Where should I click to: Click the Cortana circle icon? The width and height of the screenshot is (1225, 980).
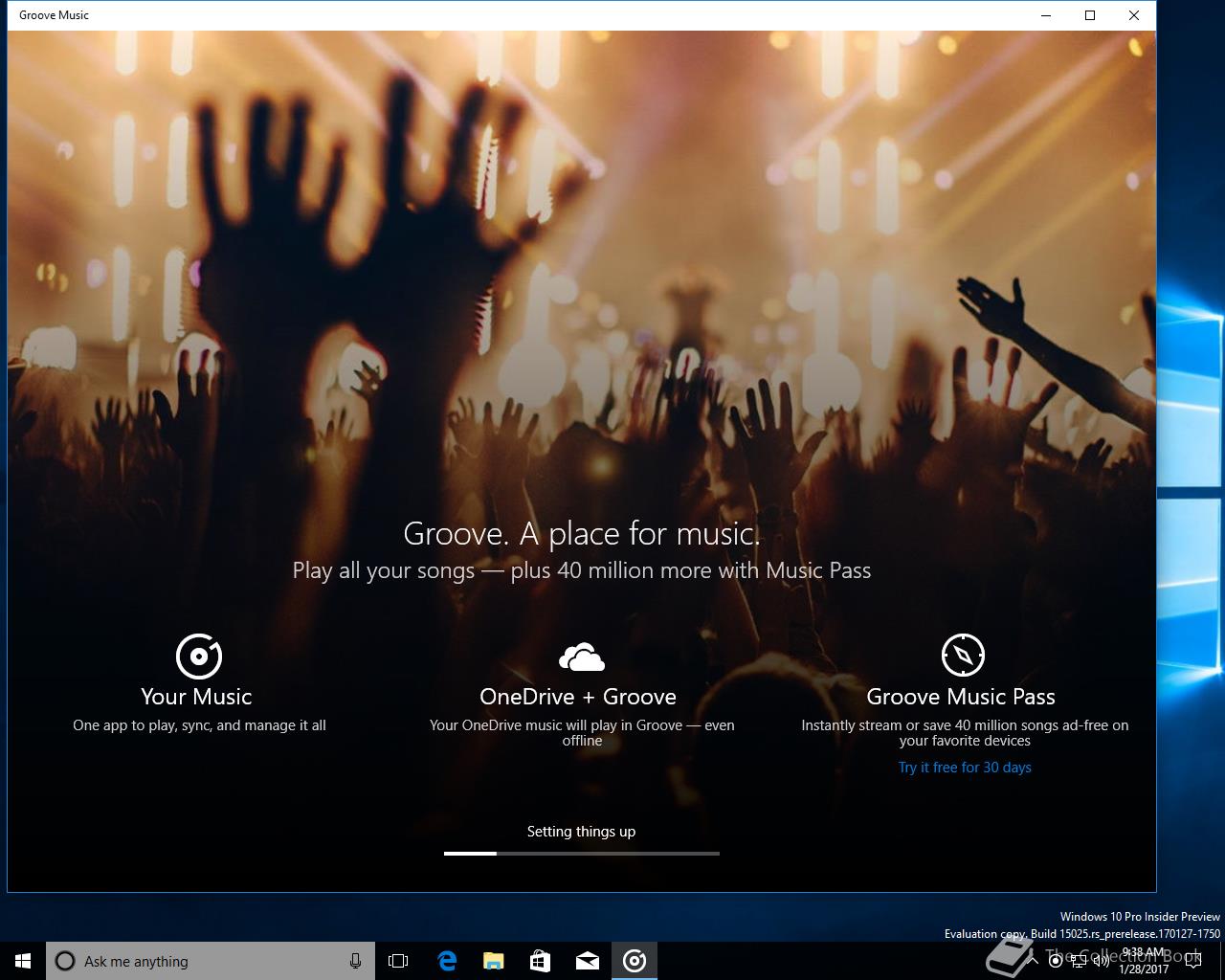pos(65,961)
